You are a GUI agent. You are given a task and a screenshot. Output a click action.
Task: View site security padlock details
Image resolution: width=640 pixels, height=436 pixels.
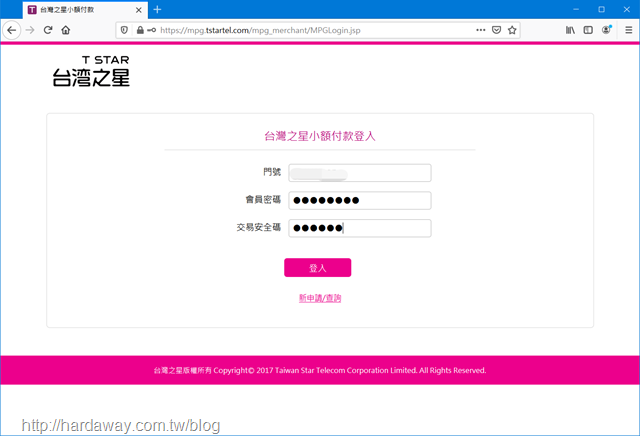coord(140,30)
